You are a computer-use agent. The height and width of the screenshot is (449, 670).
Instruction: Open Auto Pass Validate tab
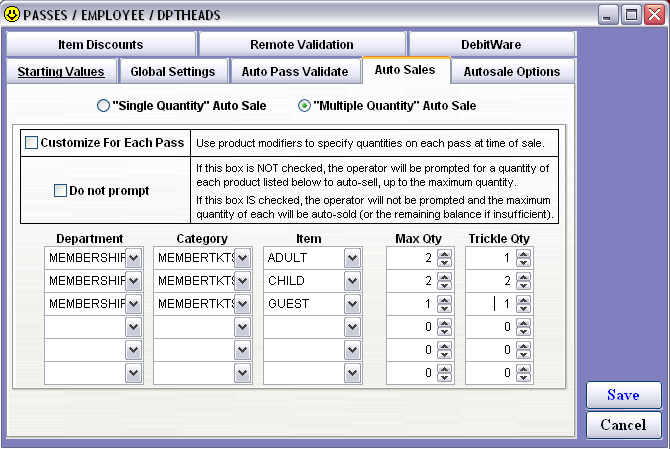click(x=295, y=71)
